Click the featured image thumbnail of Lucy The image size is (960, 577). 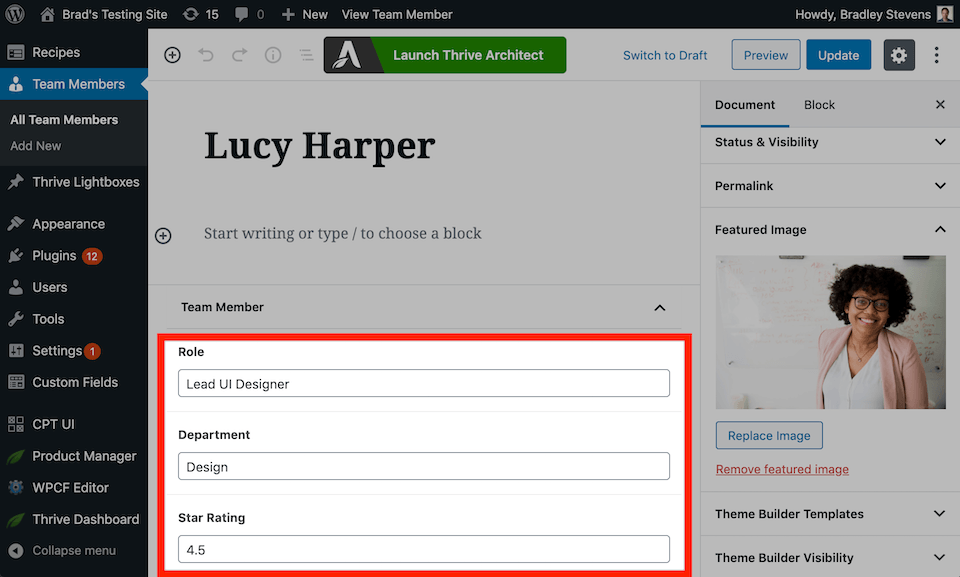click(830, 332)
